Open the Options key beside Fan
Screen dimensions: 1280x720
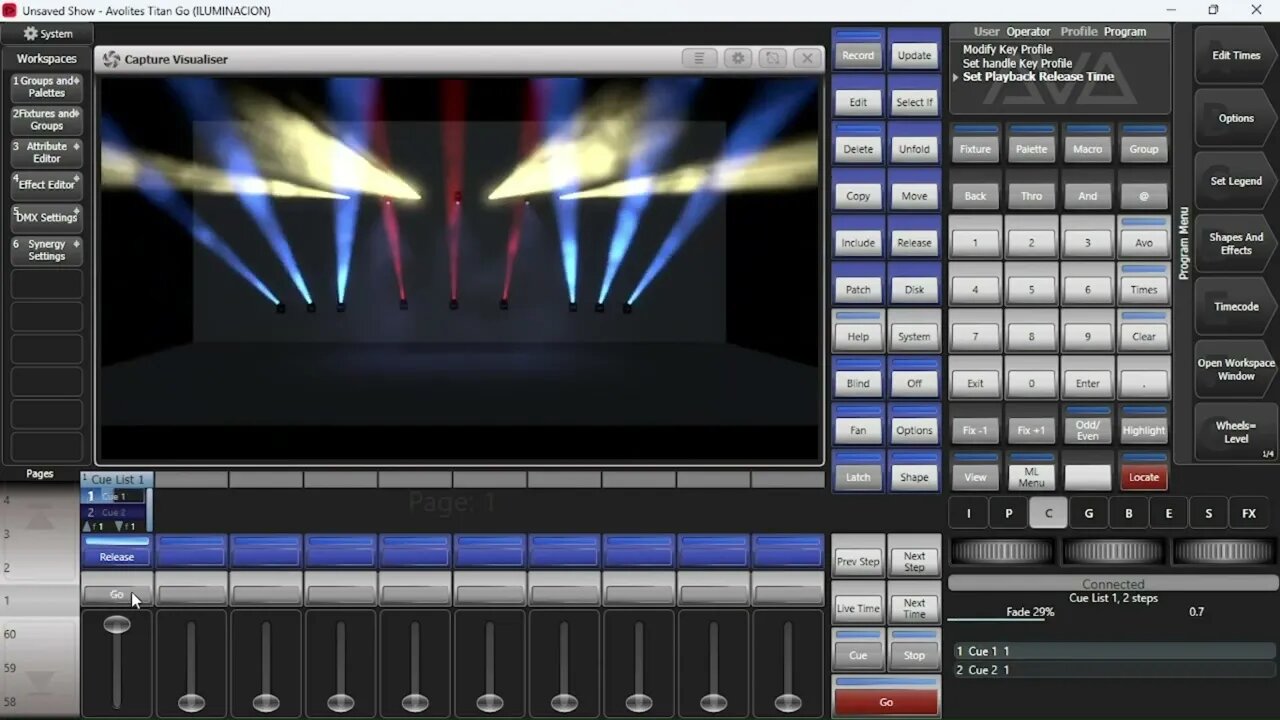914,424
